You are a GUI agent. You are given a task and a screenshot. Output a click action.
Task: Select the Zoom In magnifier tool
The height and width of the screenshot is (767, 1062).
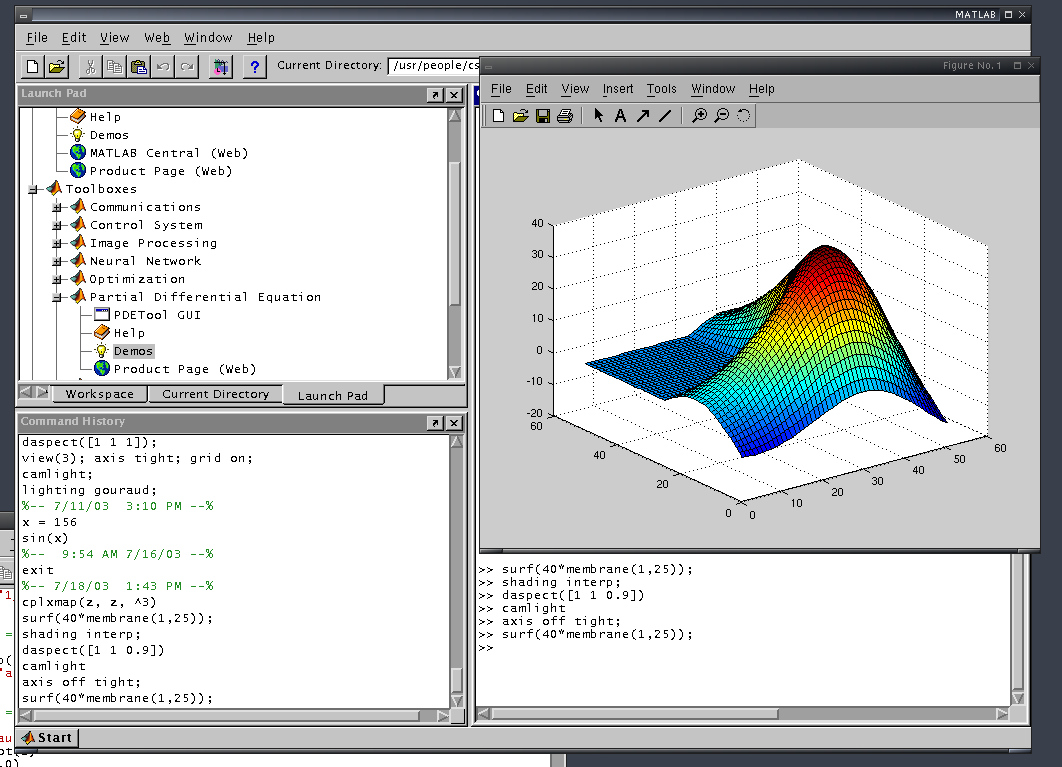tap(699, 116)
